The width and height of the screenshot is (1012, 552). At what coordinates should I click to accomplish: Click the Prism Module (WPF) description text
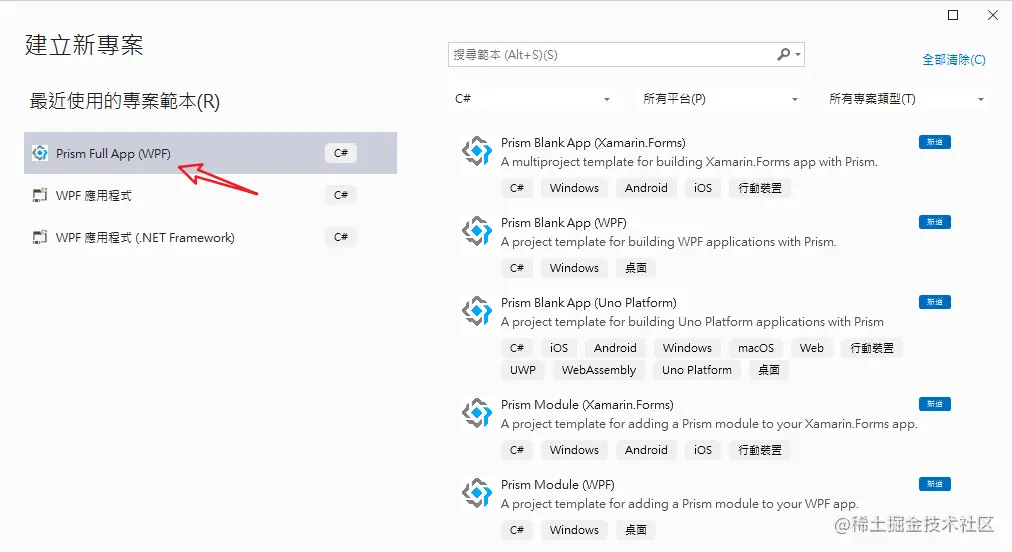[680, 504]
